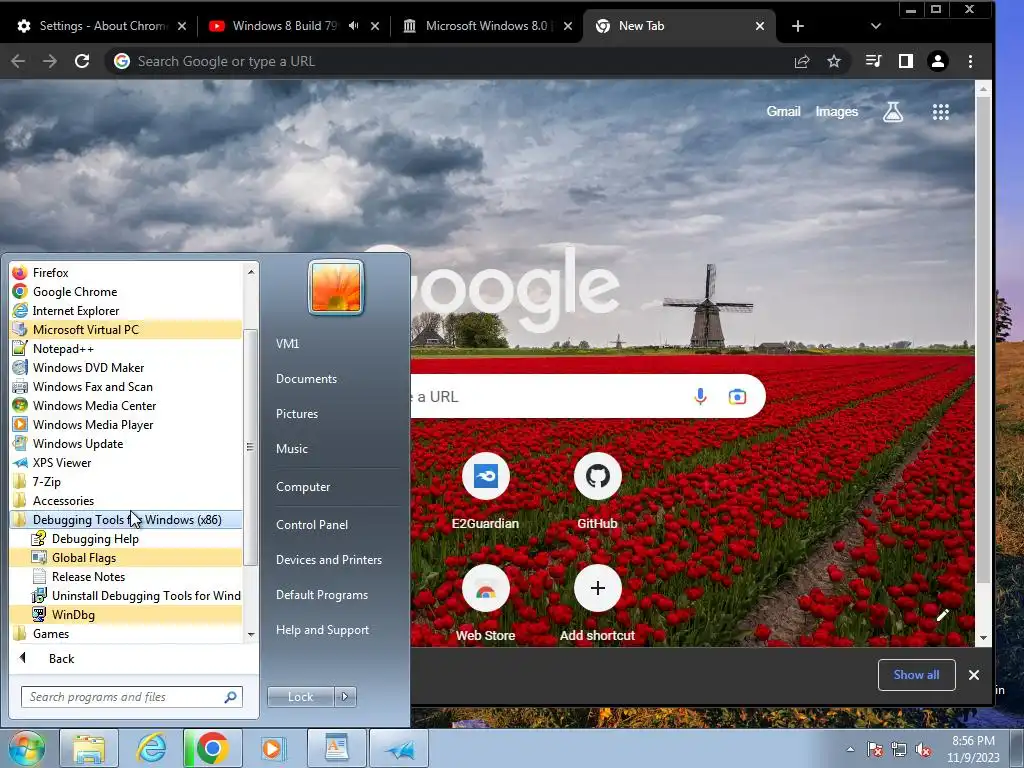Open Windows Fax and Scan
This screenshot has width=1024, height=768.
126,386
